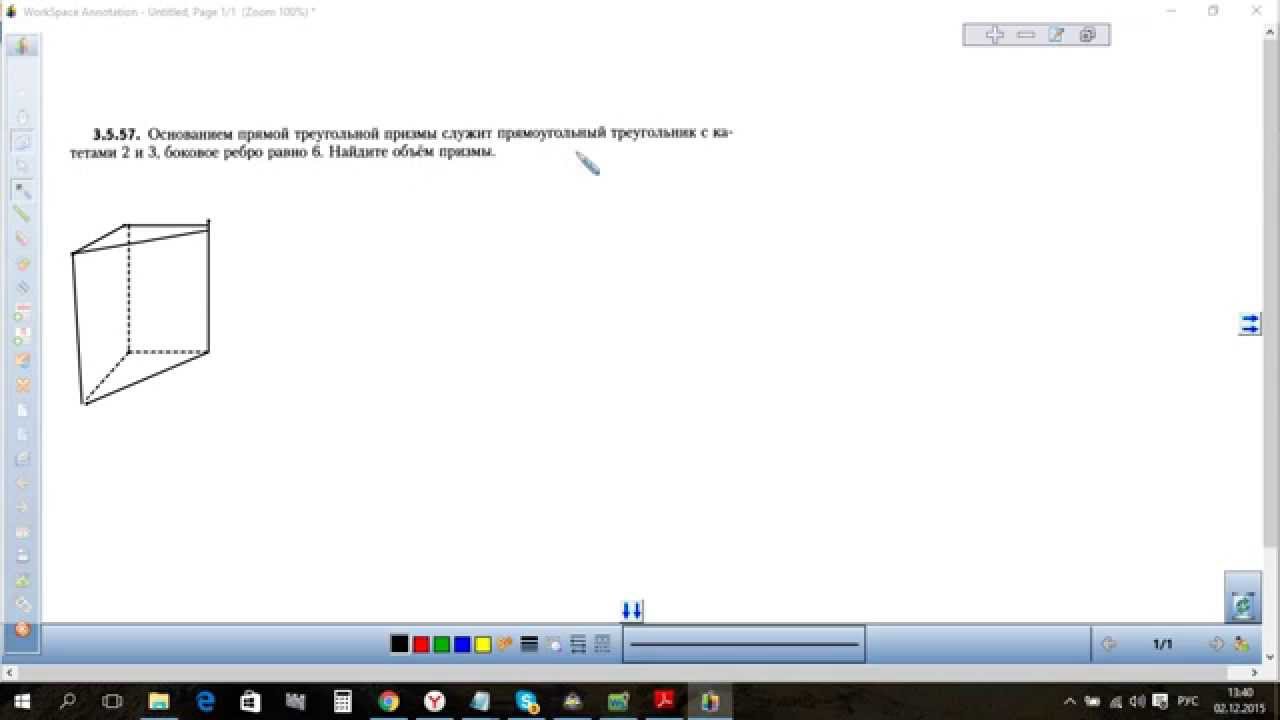Viewport: 1280px width, 720px height.
Task: Open the WorkSpace main menu logo button
Action: coord(22,46)
